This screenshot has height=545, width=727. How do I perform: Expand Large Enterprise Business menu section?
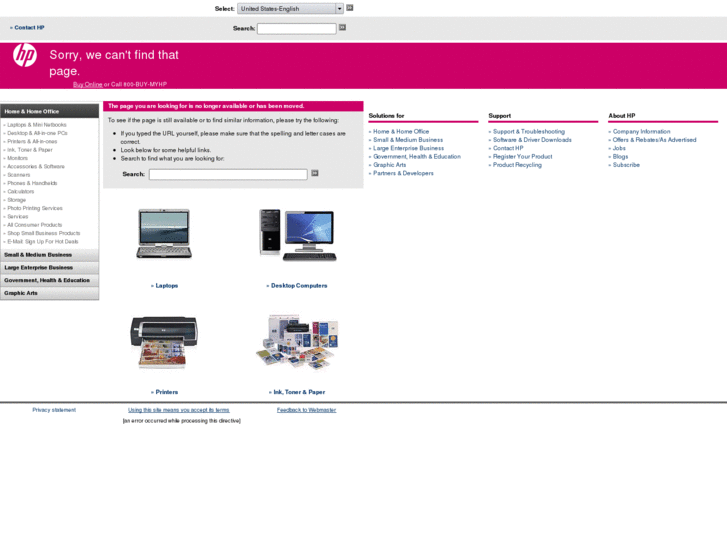(x=50, y=268)
